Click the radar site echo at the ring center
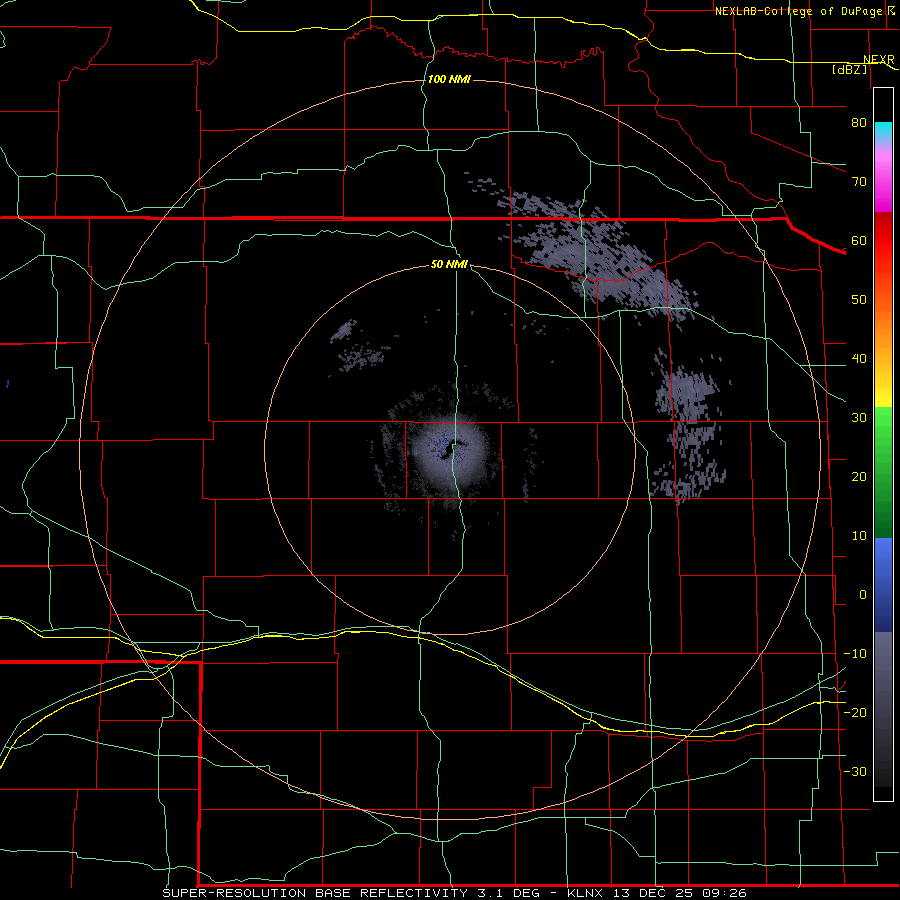 pyautogui.click(x=452, y=451)
